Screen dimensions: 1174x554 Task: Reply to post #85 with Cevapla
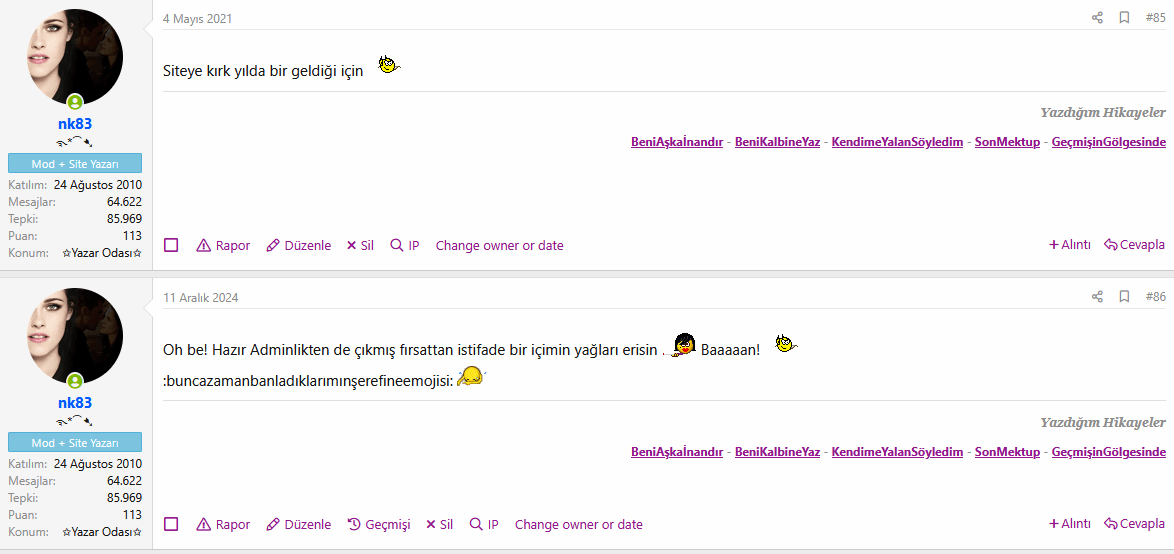pos(1134,246)
